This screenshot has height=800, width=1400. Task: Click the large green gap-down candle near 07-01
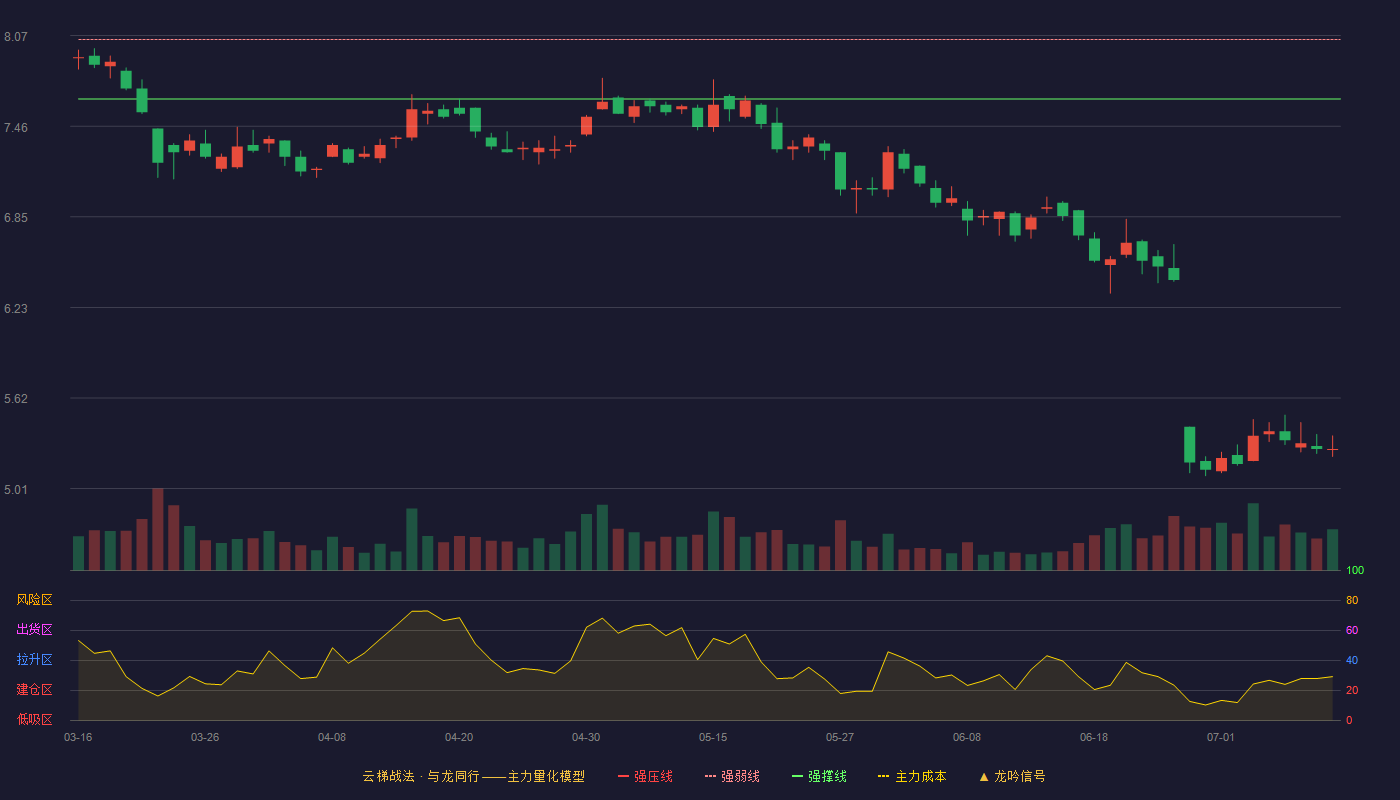pyautogui.click(x=1189, y=445)
